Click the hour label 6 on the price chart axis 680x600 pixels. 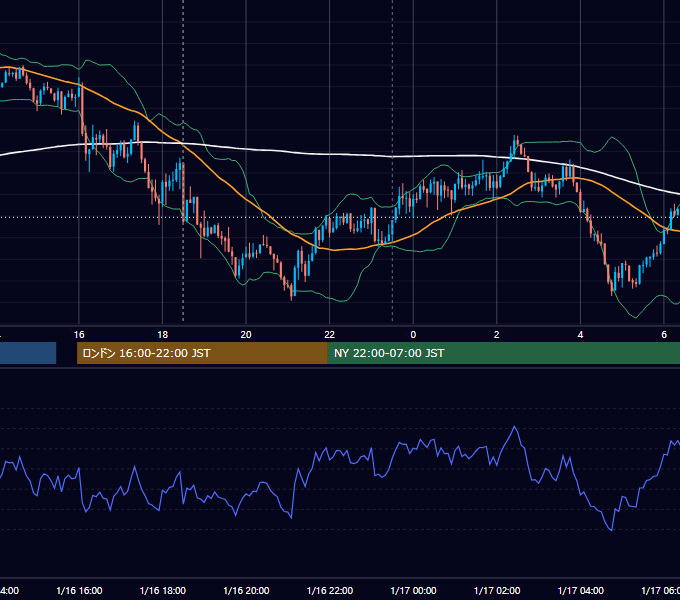[664, 335]
